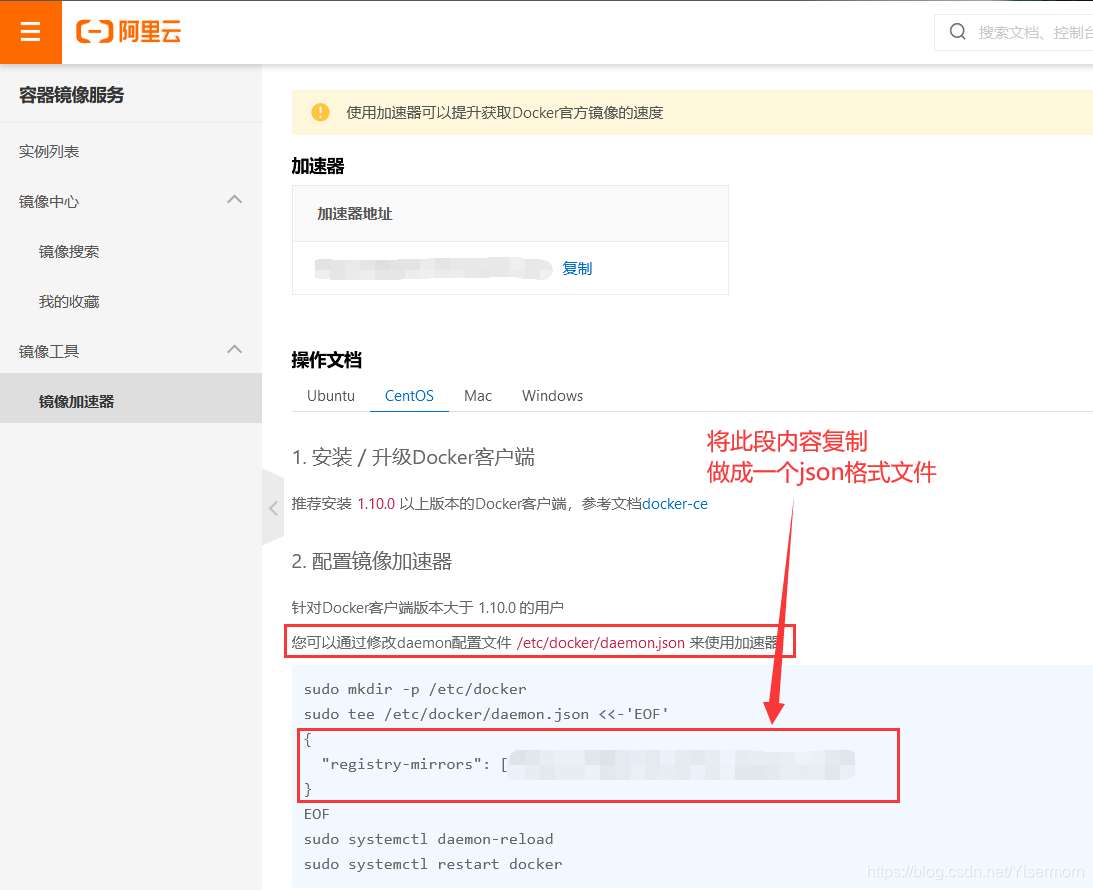Open the orange hamburger menu
This screenshot has height=890, width=1093.
[31, 32]
